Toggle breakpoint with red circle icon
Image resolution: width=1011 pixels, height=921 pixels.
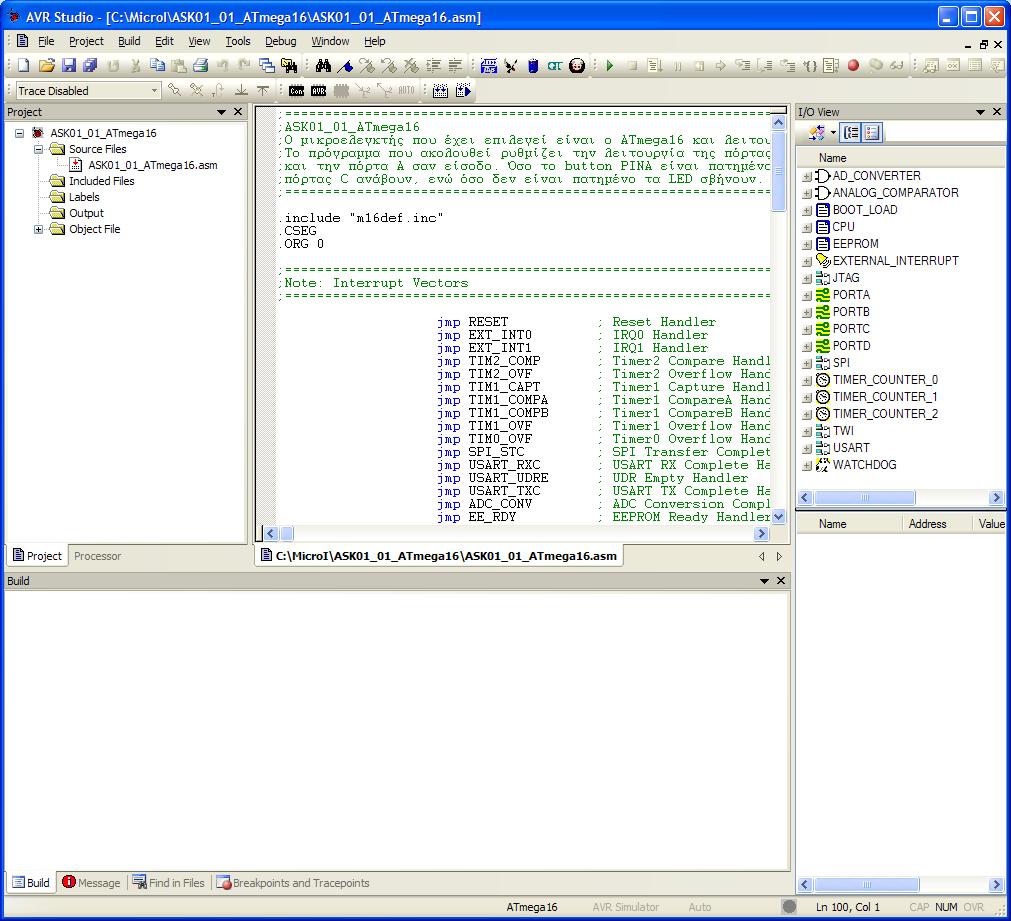(x=853, y=66)
